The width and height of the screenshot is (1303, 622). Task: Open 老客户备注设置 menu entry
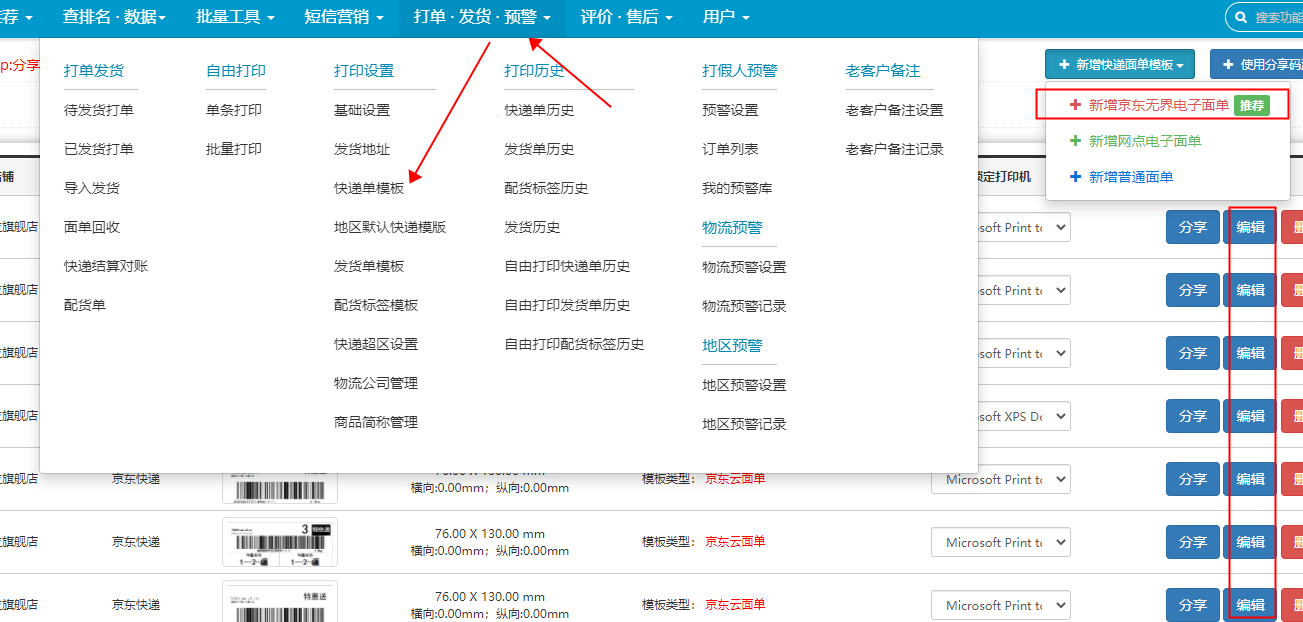tap(894, 110)
